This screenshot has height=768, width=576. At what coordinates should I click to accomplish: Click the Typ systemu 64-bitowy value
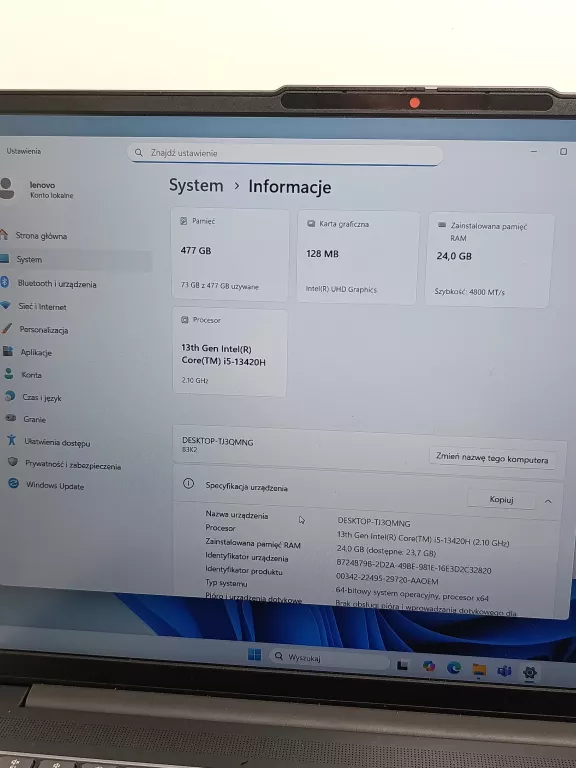click(x=412, y=594)
